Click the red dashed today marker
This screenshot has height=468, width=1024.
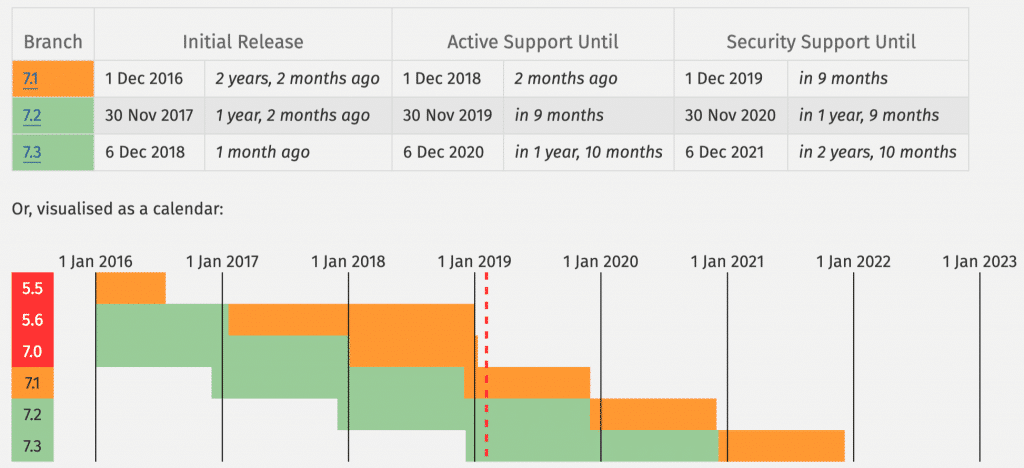[487, 367]
